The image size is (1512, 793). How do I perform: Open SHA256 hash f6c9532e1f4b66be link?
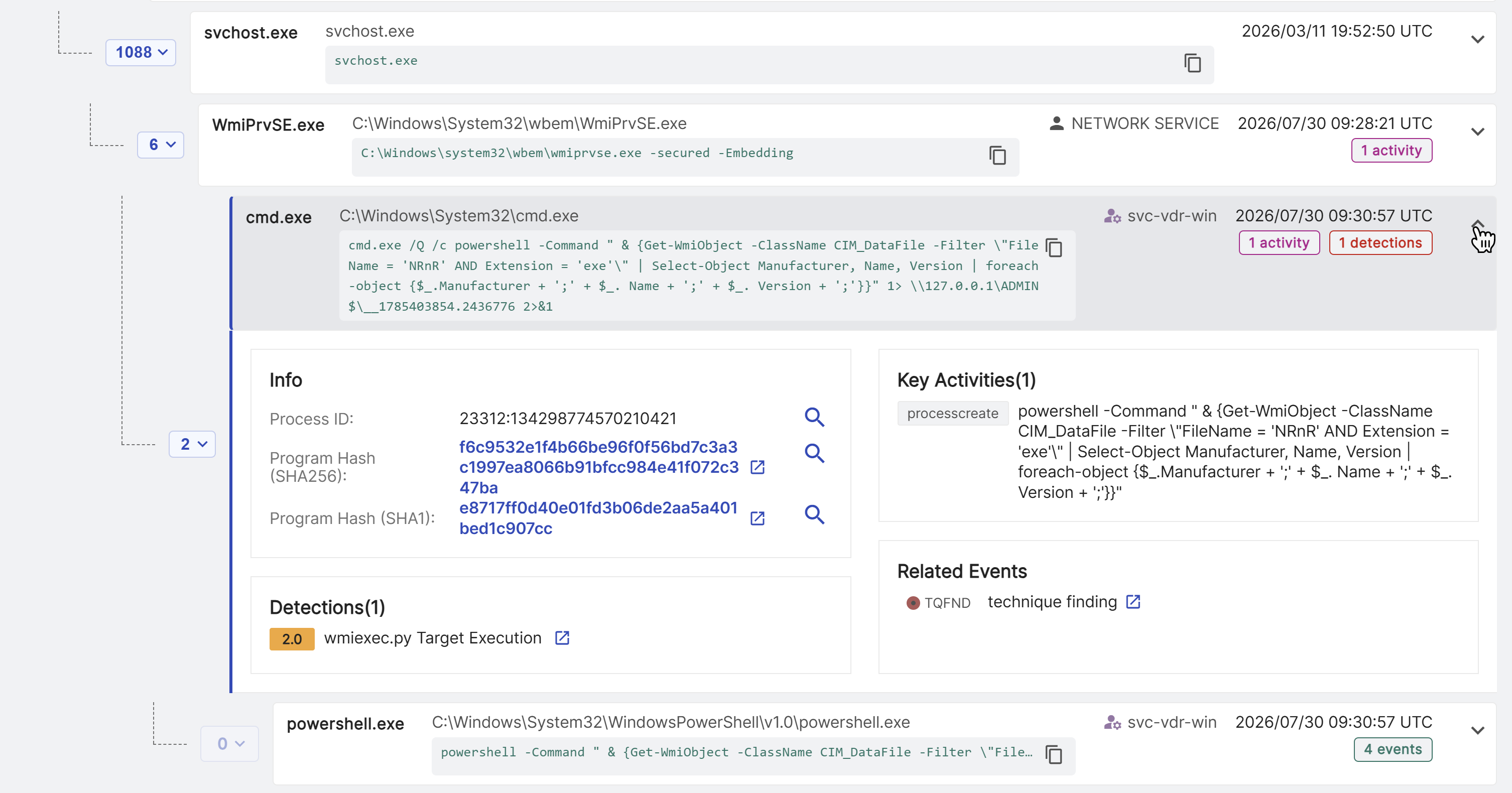(599, 467)
